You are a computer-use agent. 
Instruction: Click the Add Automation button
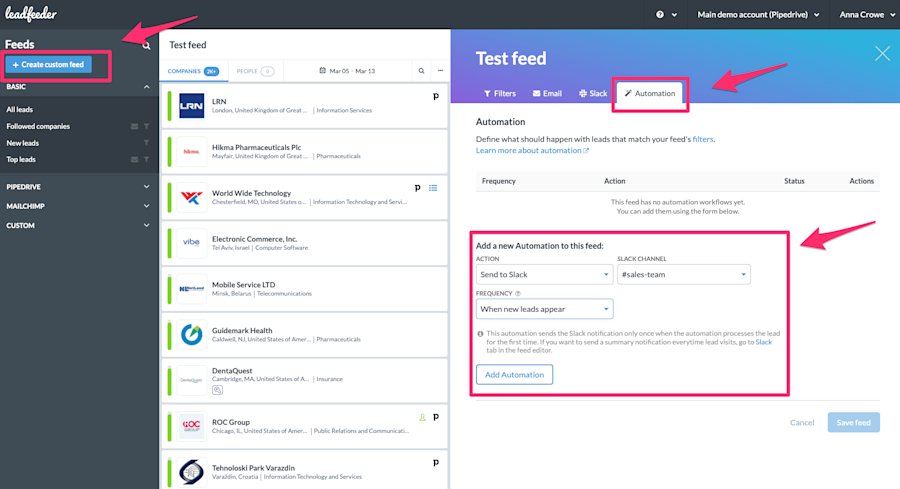coord(514,375)
